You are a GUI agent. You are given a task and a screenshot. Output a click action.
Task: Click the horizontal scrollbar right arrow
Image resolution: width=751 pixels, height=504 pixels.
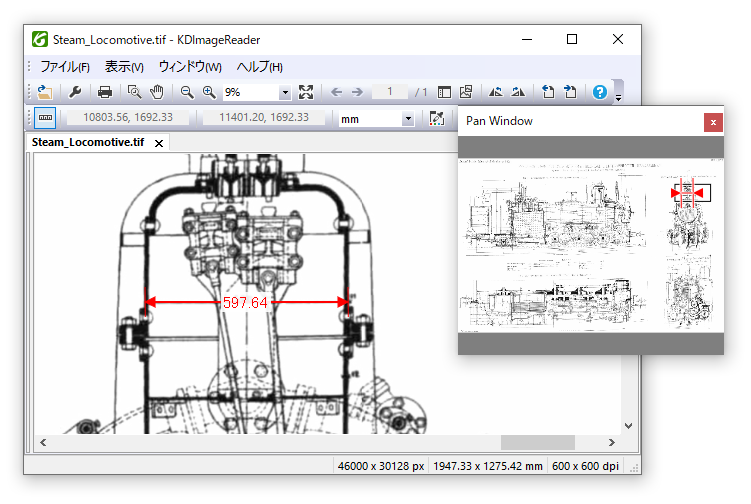(612, 443)
